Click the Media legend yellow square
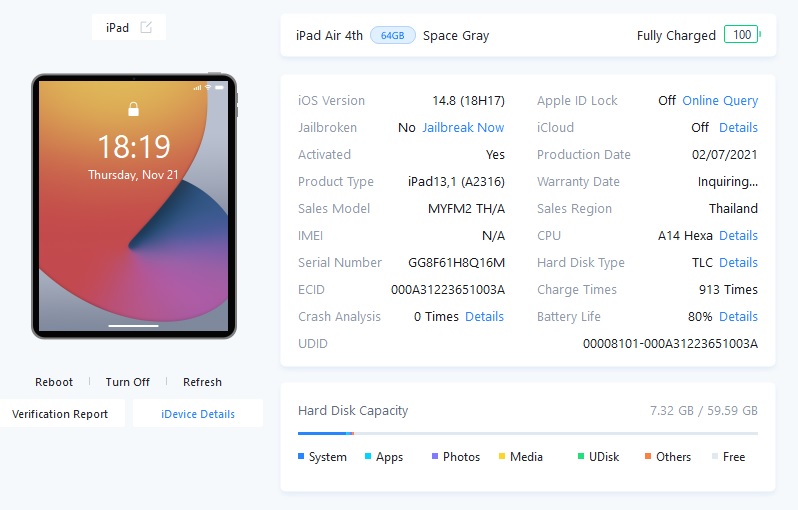798x510 pixels. [502, 456]
